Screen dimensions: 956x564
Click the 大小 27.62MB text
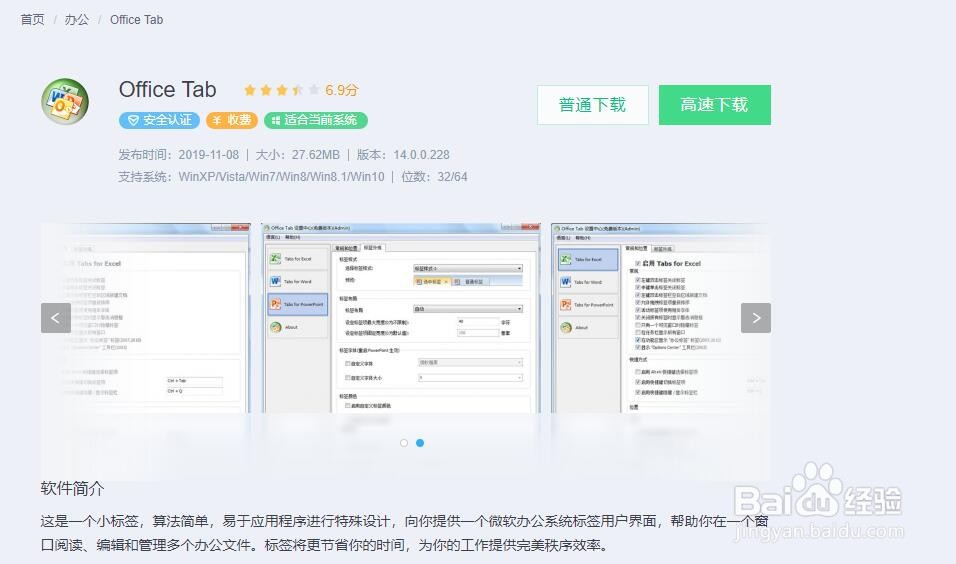click(x=298, y=155)
